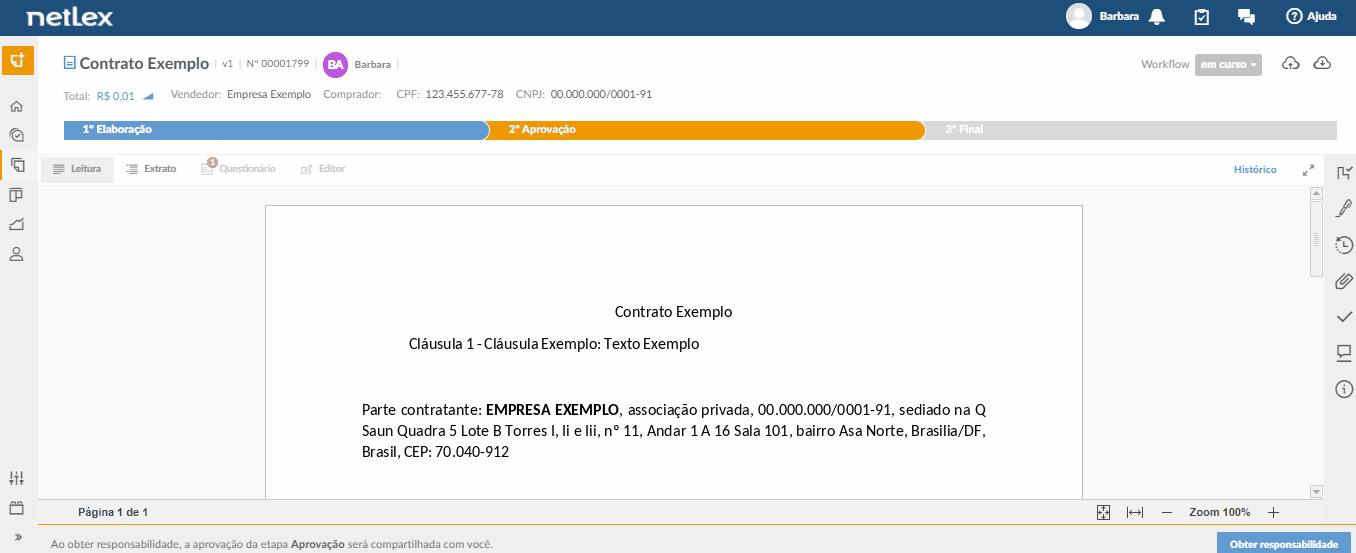Zoom out with the minus button
This screenshot has height=553, width=1356.
(1166, 512)
